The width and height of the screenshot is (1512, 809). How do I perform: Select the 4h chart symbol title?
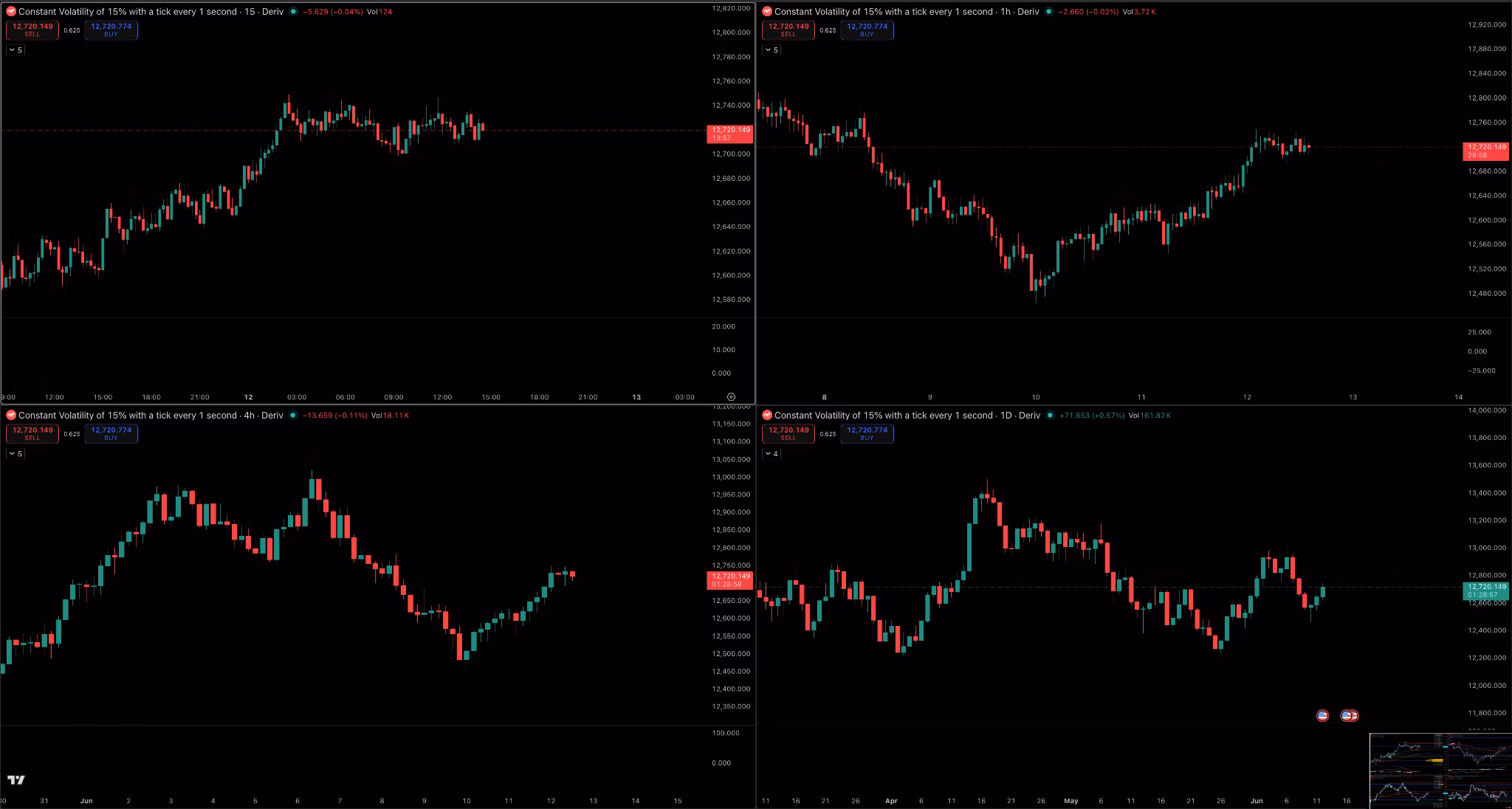coord(151,416)
